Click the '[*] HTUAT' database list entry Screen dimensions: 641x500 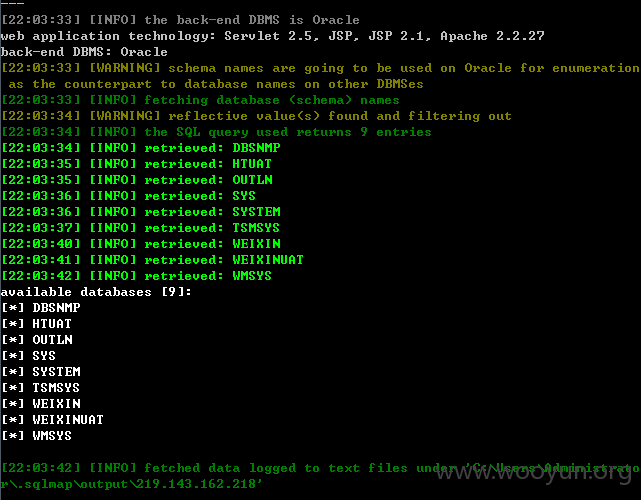[x=36, y=324]
